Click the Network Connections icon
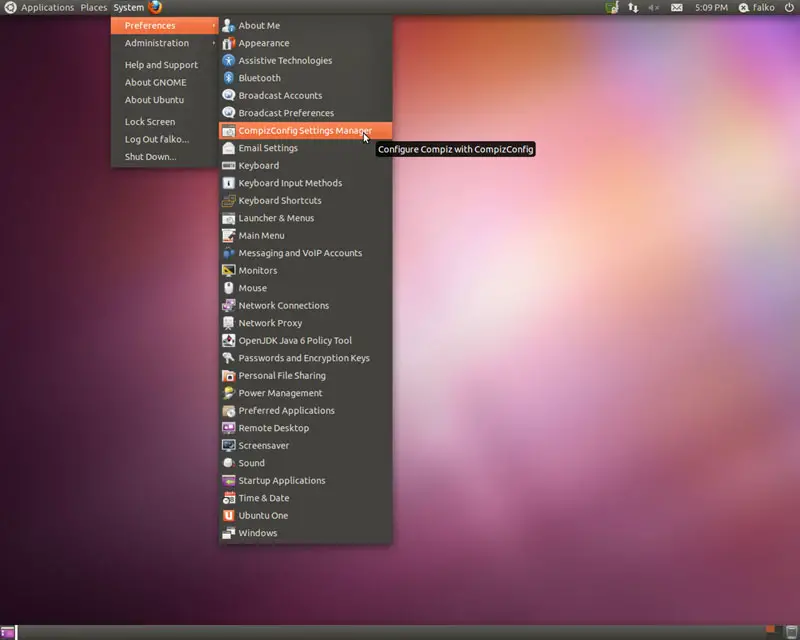The image size is (800, 640). [229, 306]
